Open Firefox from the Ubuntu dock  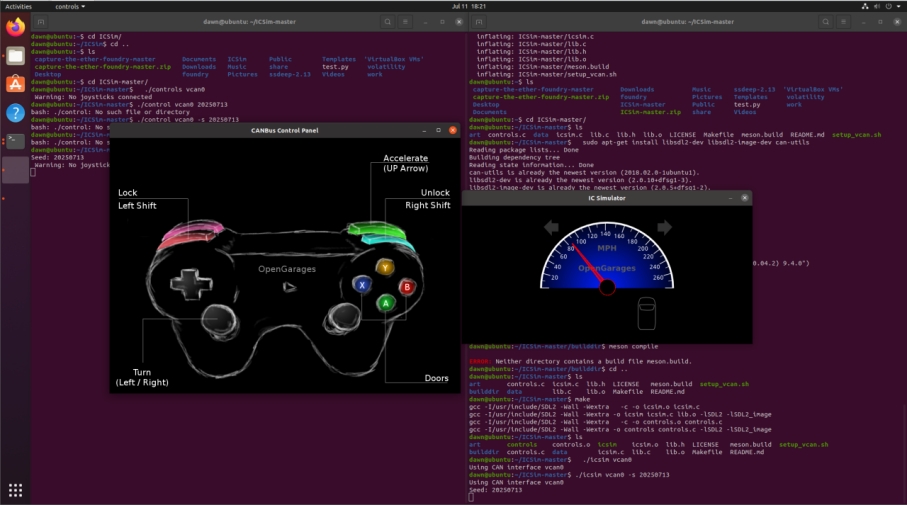[15, 27]
